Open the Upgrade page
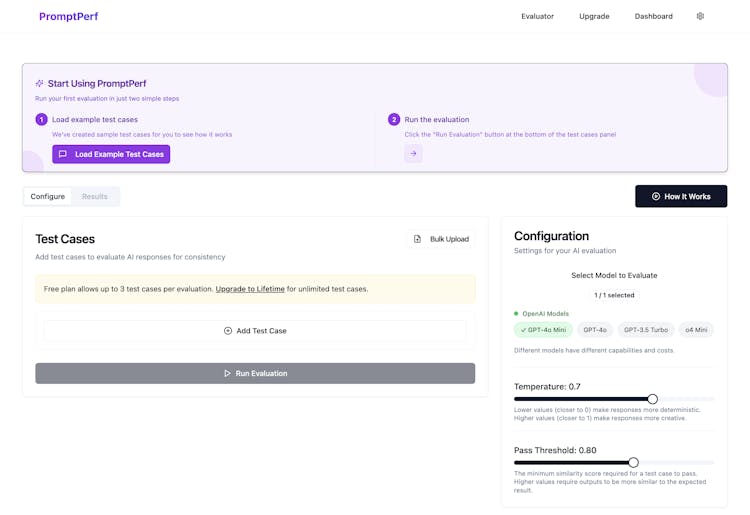Screen dimensions: 750x515 [594, 16]
